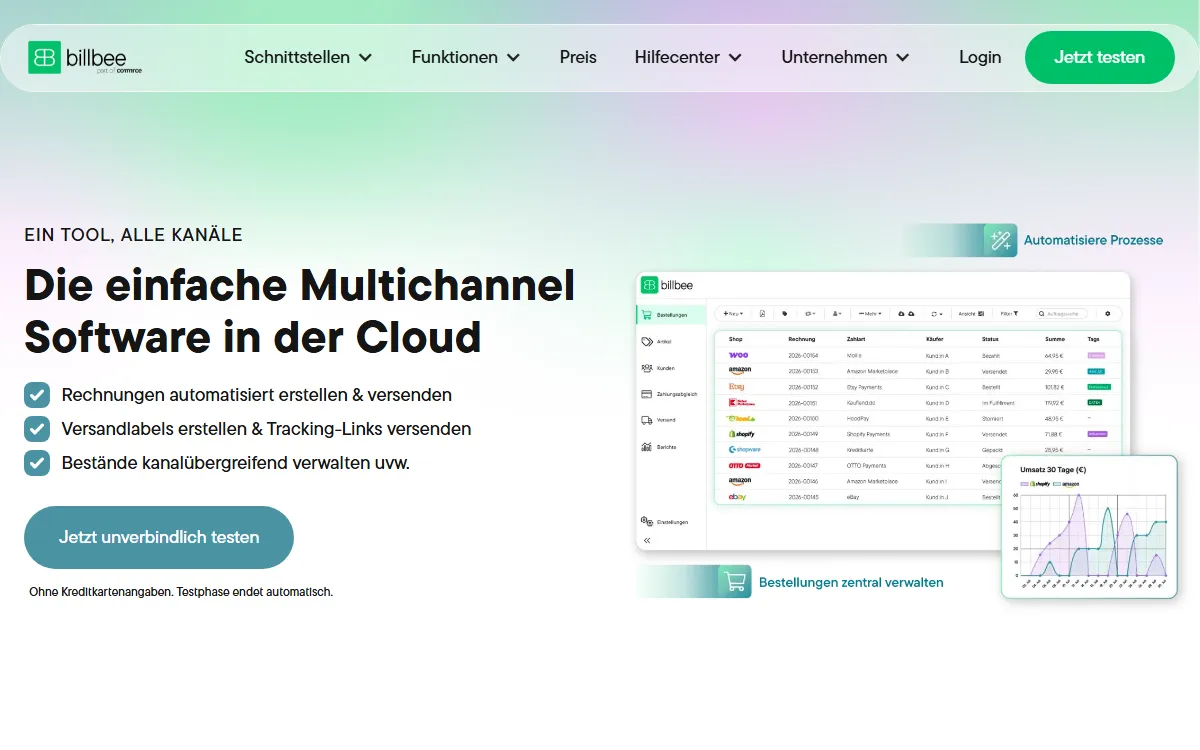This screenshot has height=750, width=1200.
Task: Click the purple tag in Woo row
Action: point(1096,355)
